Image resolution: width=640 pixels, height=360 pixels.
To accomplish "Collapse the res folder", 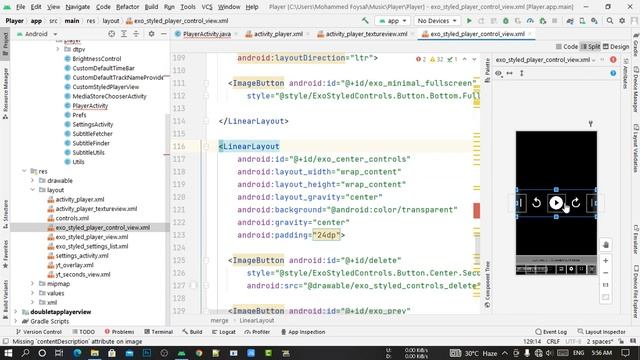I will [24, 171].
